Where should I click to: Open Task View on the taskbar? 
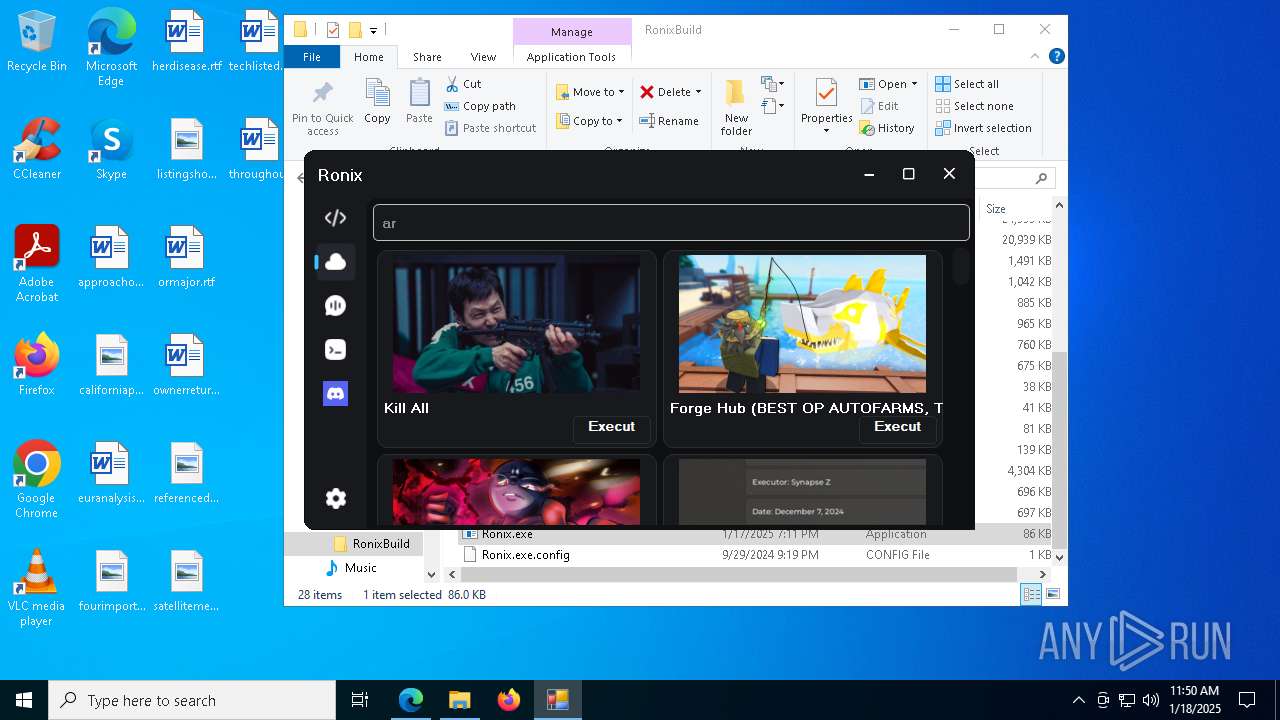[360, 700]
